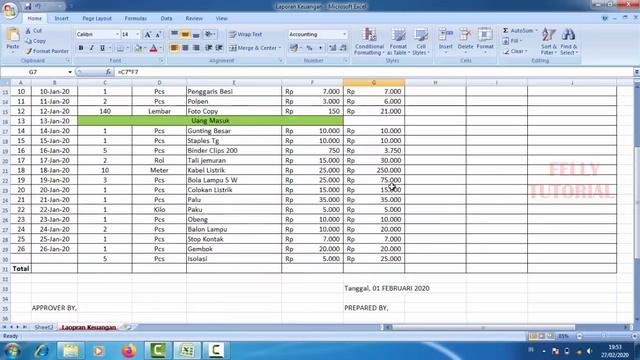Open Conditional Formatting menu

pyautogui.click(x=369, y=41)
